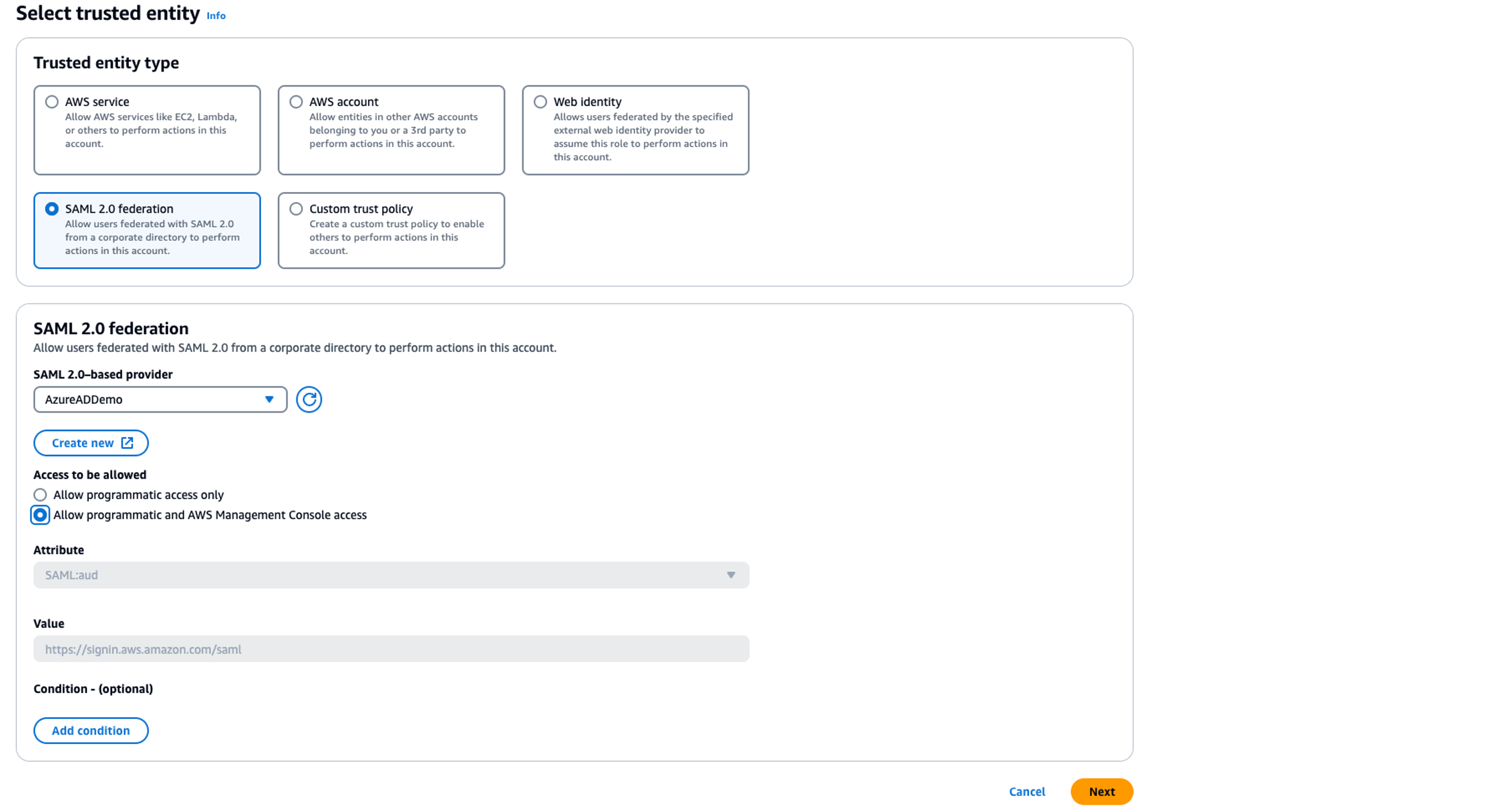The image size is (1507, 812).
Task: Click the Cancel link
Action: [x=1026, y=792]
